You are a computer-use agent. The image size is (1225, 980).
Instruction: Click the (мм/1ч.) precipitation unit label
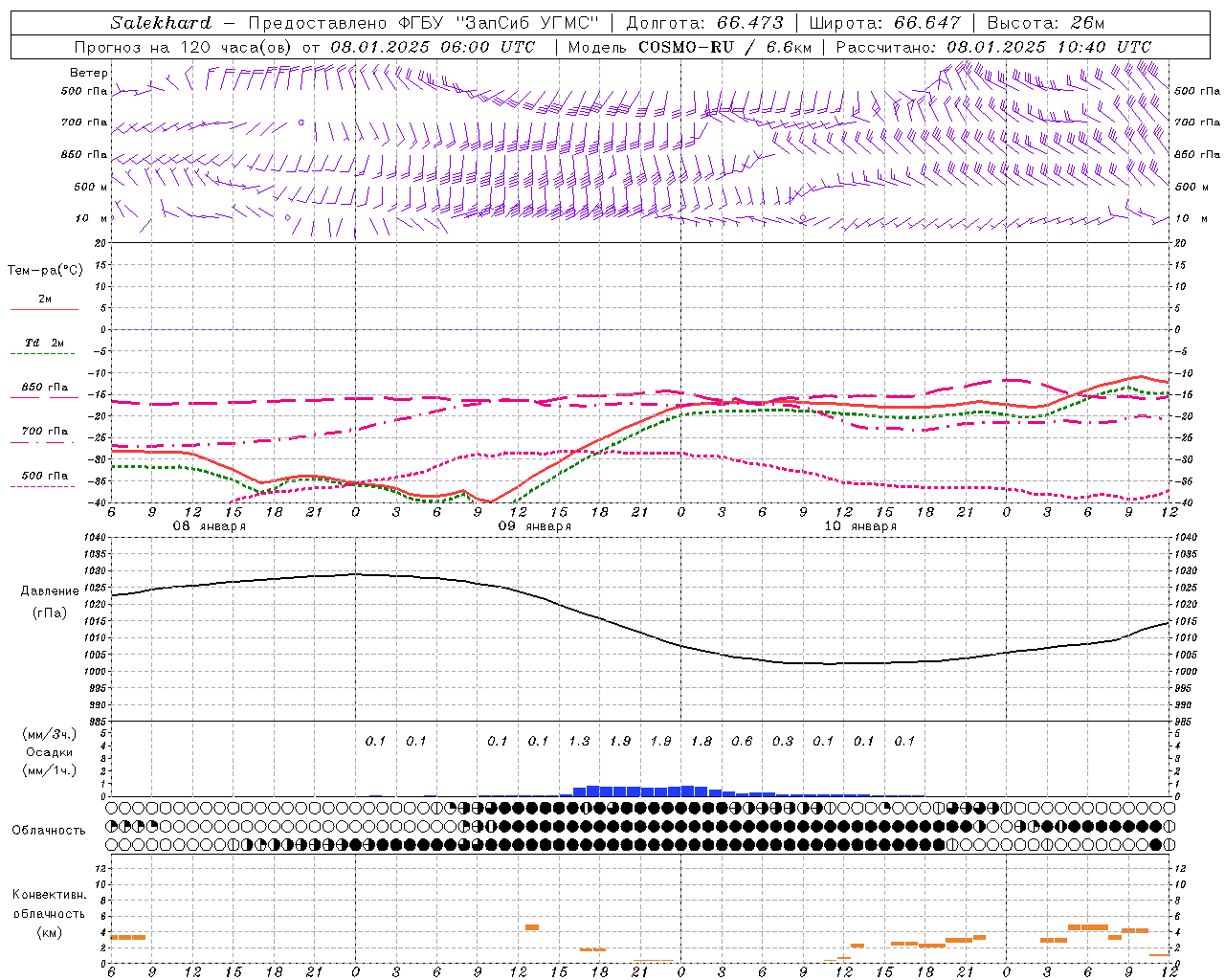pyautogui.click(x=50, y=770)
